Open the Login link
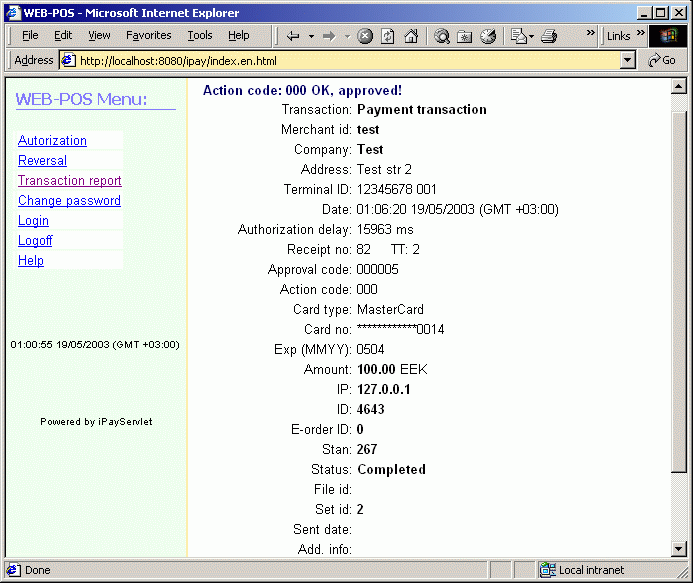The height and width of the screenshot is (583, 693). coord(33,221)
